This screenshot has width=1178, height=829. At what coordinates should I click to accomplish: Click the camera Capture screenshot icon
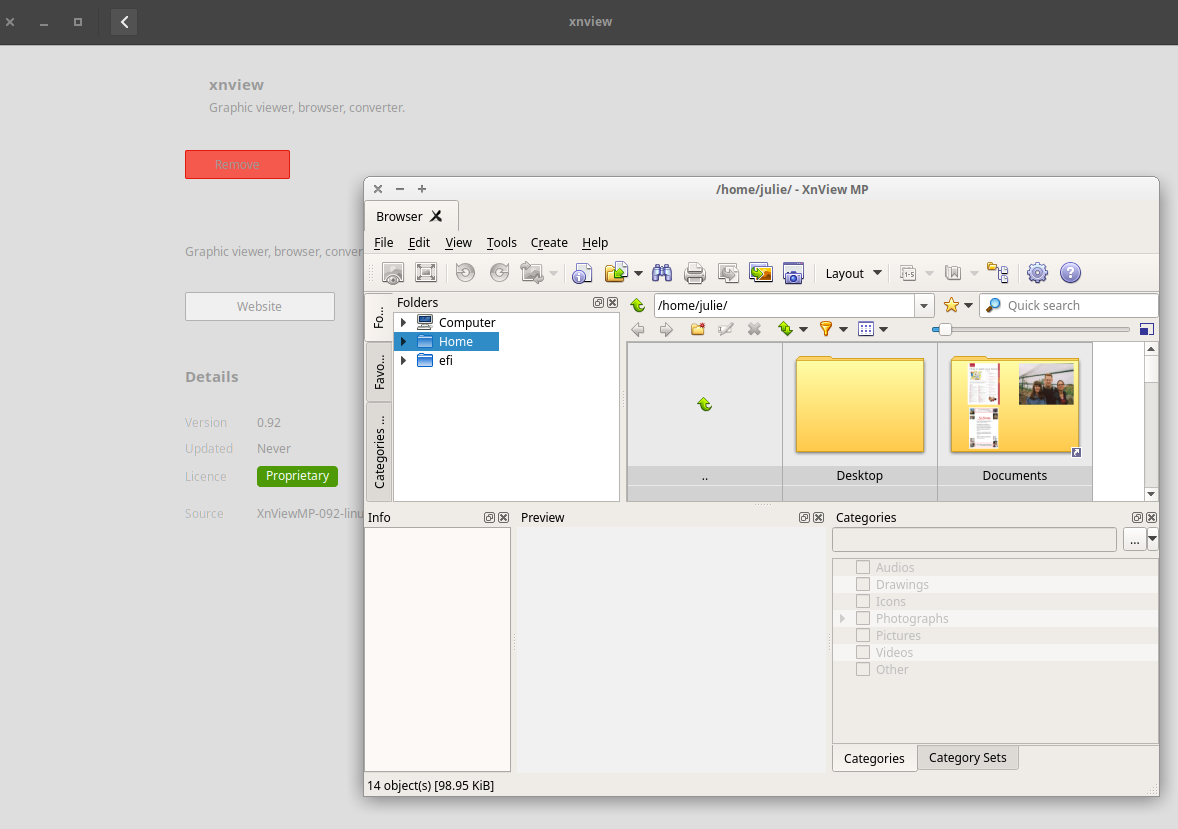point(793,273)
